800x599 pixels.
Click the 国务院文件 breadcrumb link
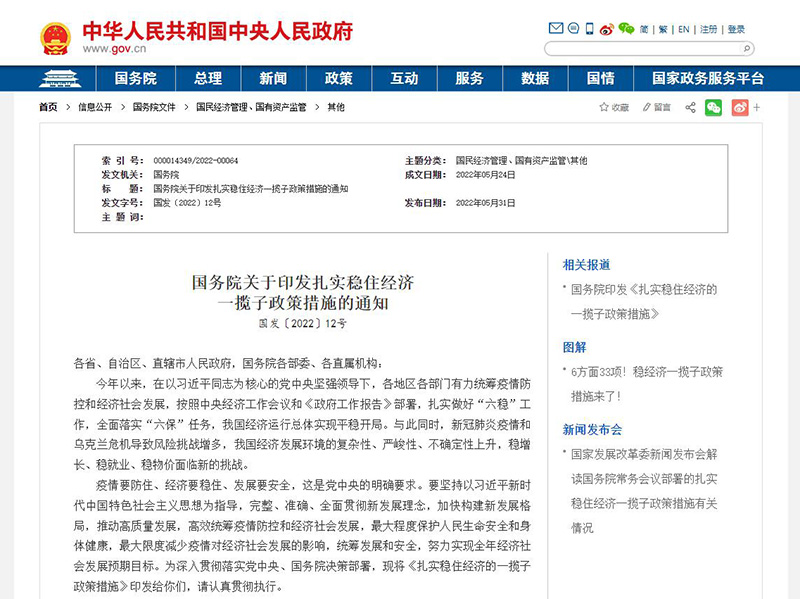[x=154, y=107]
